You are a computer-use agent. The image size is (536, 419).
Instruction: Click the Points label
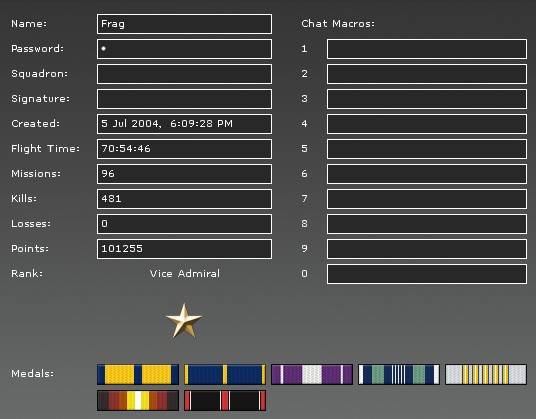30,249
